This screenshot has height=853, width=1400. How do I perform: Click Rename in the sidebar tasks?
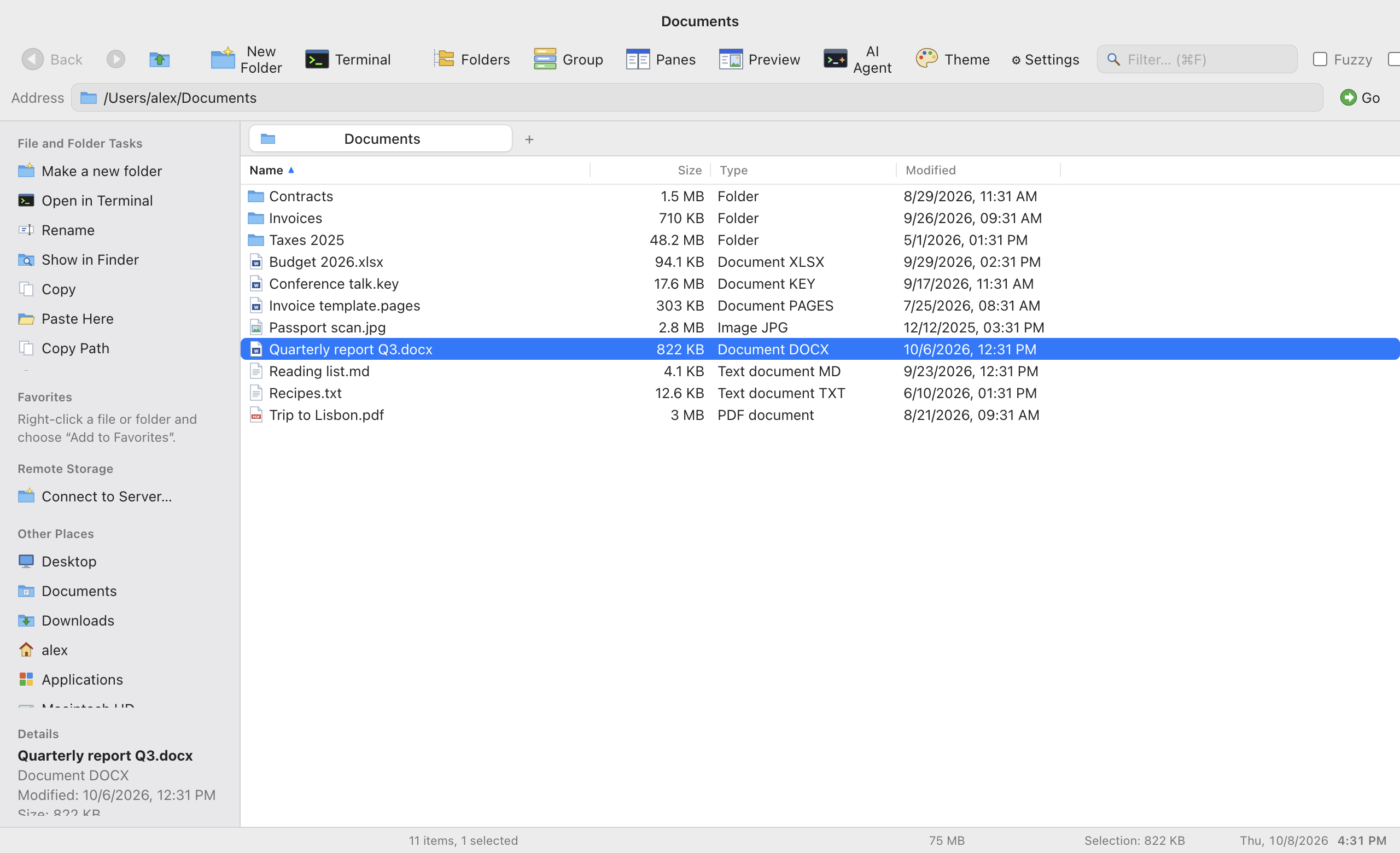[x=56, y=230]
